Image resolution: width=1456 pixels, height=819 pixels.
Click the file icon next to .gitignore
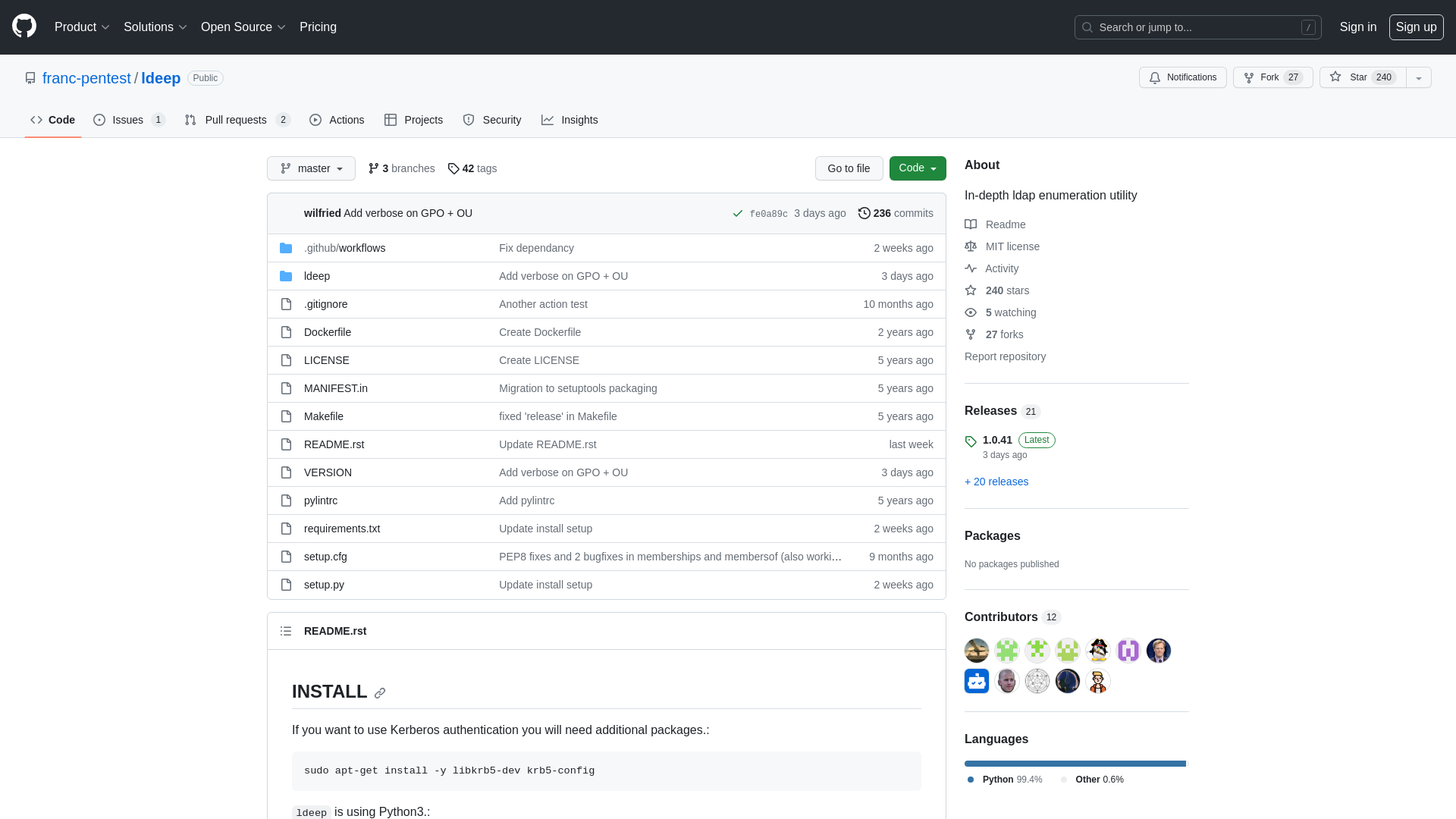286,304
